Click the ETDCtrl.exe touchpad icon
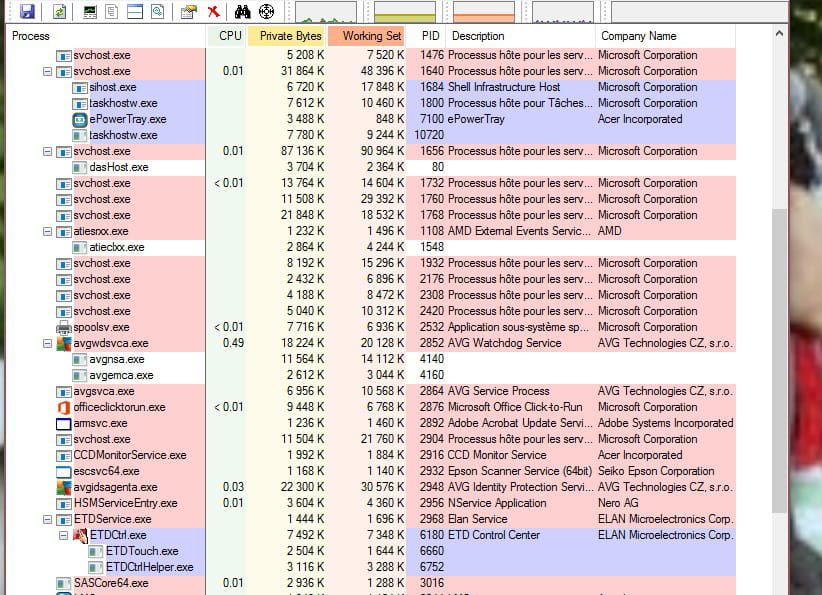The image size is (822, 595). tap(80, 535)
